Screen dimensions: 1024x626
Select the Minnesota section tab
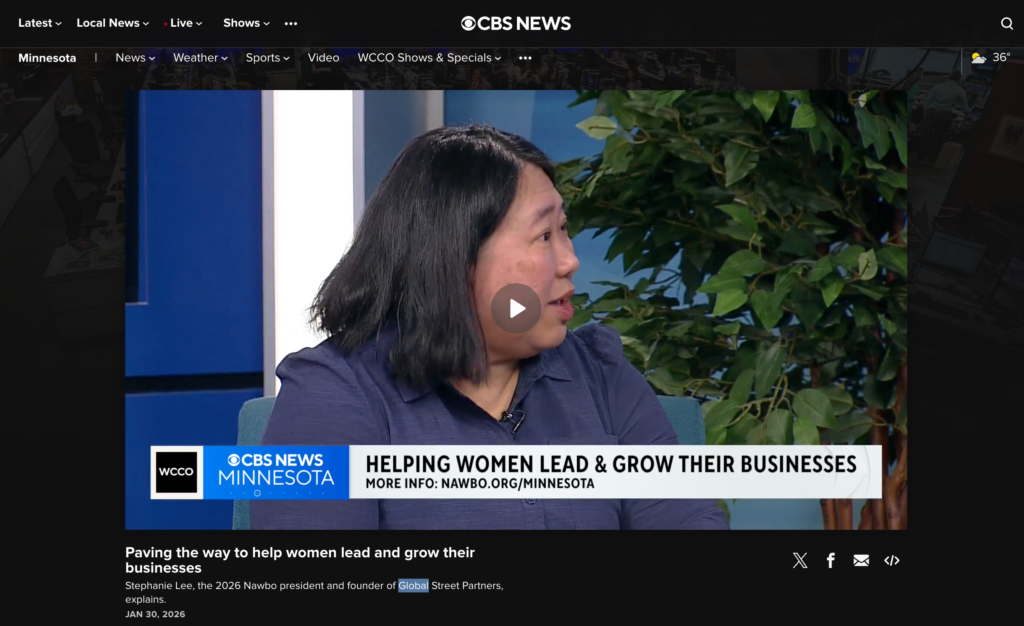click(47, 58)
